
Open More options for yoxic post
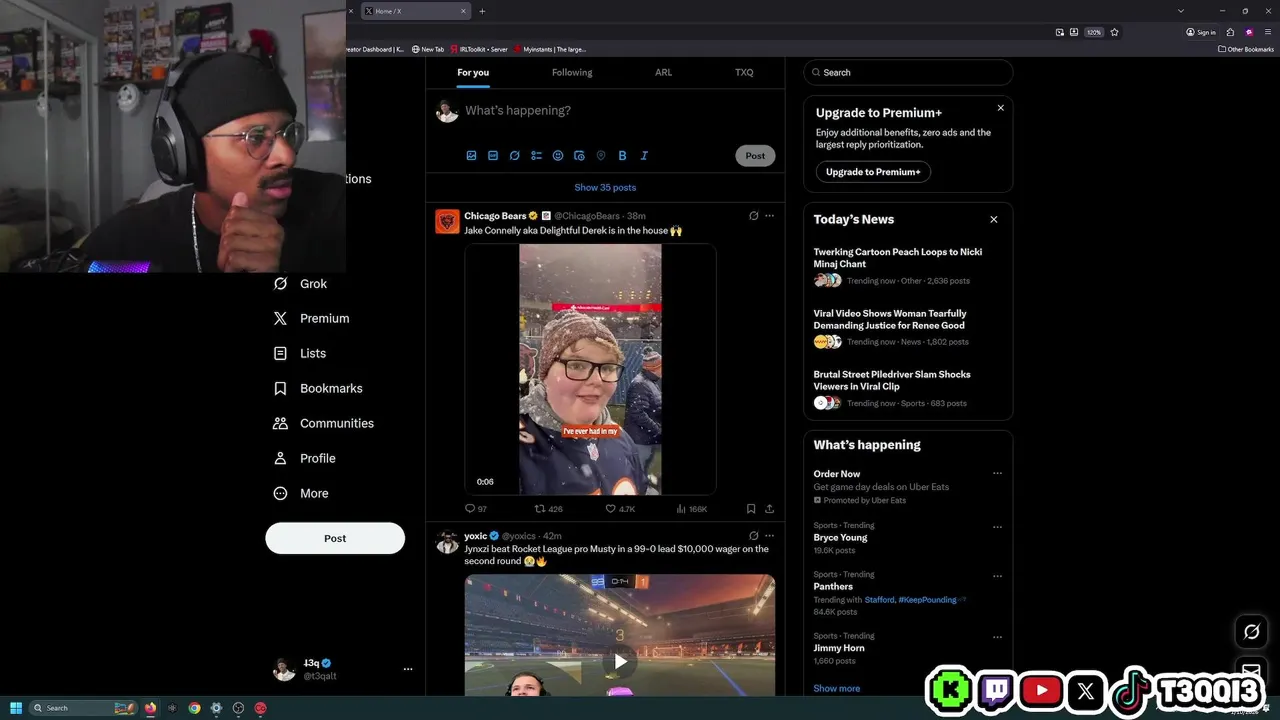click(769, 536)
